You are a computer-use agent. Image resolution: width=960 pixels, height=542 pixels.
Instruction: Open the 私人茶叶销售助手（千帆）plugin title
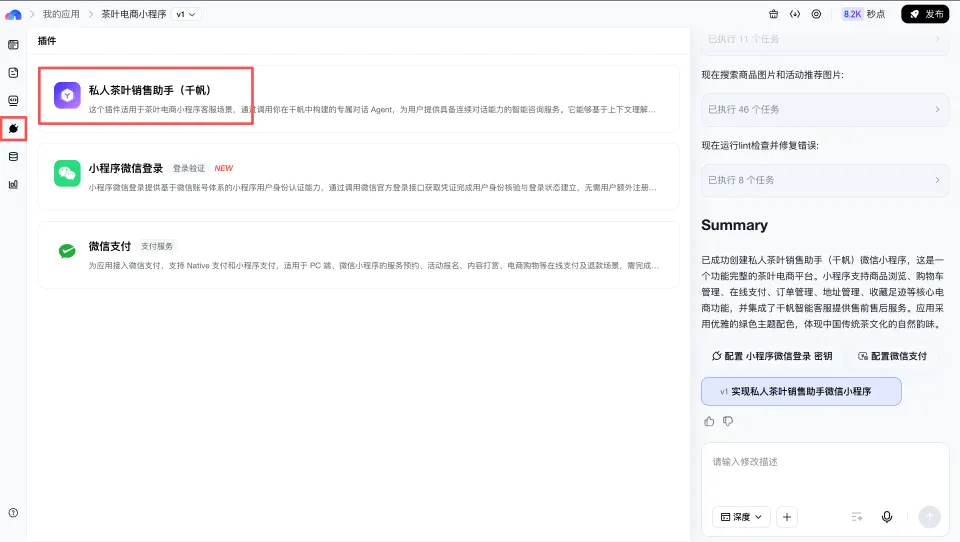pos(149,90)
